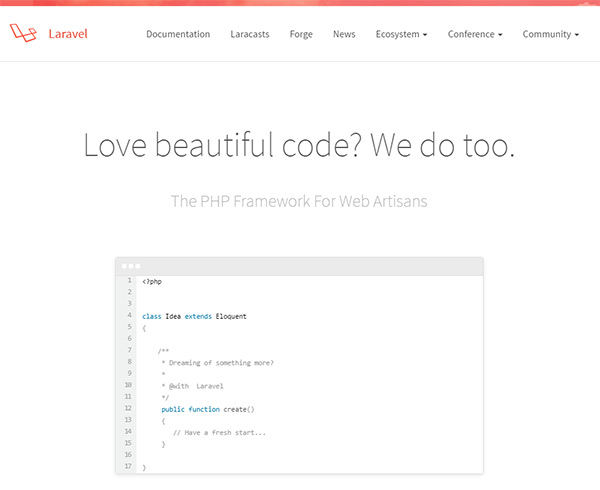600x490 pixels.
Task: Open the Conference dropdown
Action: 475,34
